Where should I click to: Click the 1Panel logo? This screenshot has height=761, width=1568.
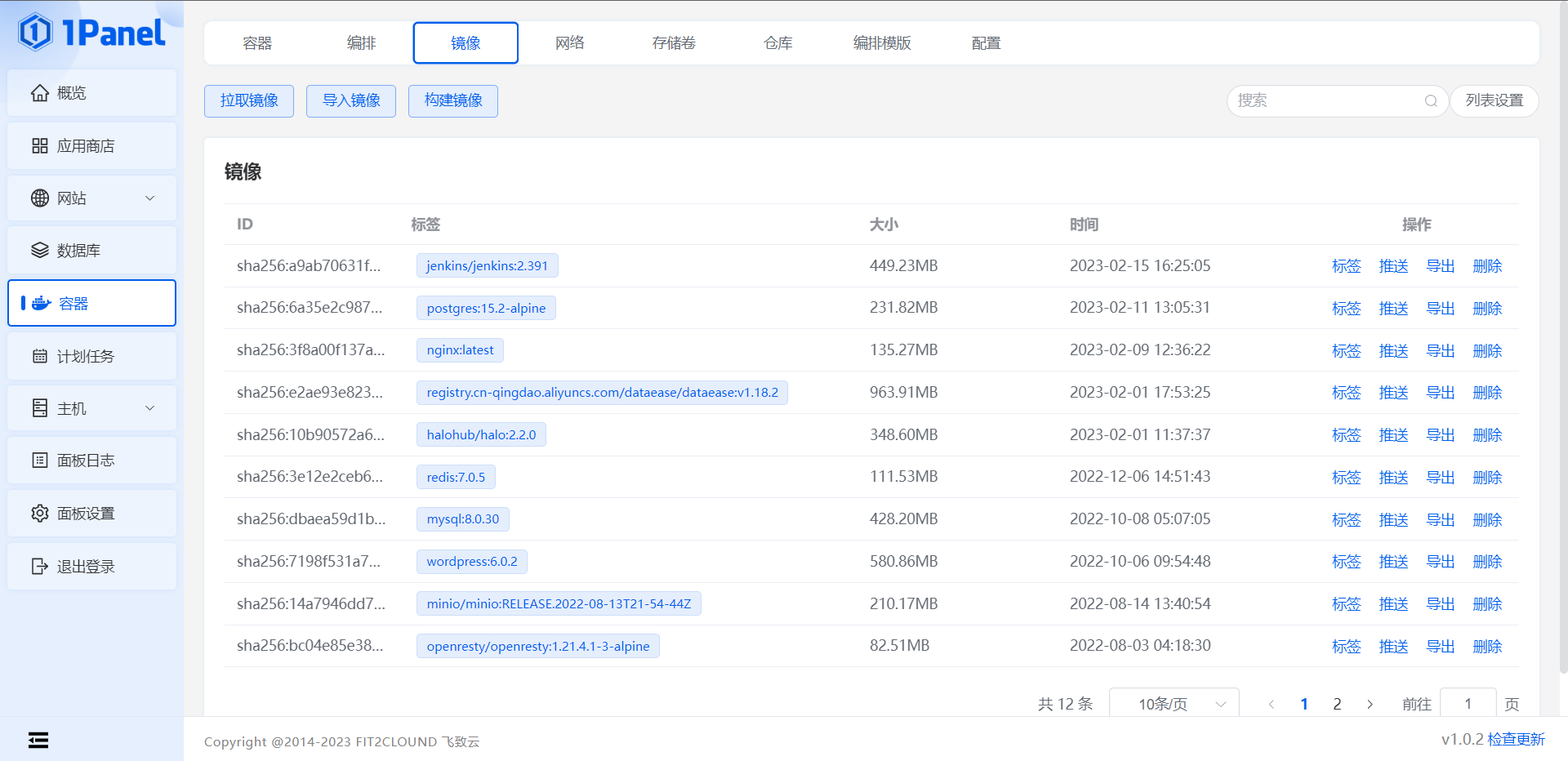click(x=91, y=33)
